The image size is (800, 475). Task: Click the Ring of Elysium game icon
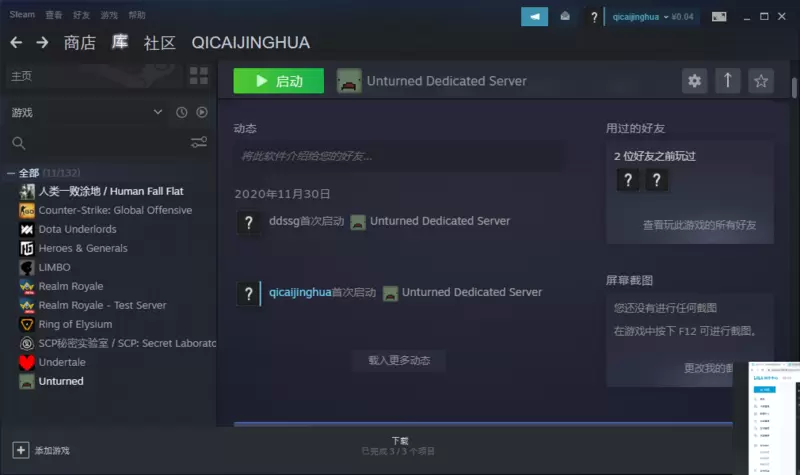[27, 324]
